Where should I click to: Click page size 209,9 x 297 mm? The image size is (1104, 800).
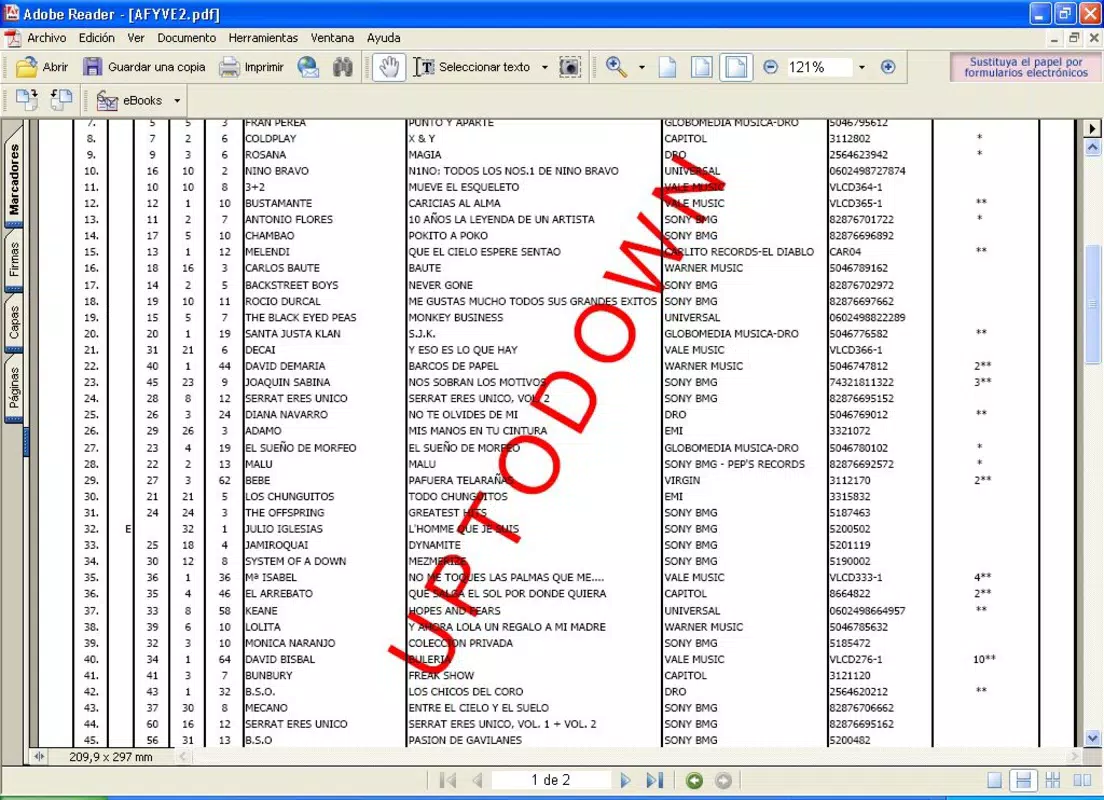click(x=111, y=757)
